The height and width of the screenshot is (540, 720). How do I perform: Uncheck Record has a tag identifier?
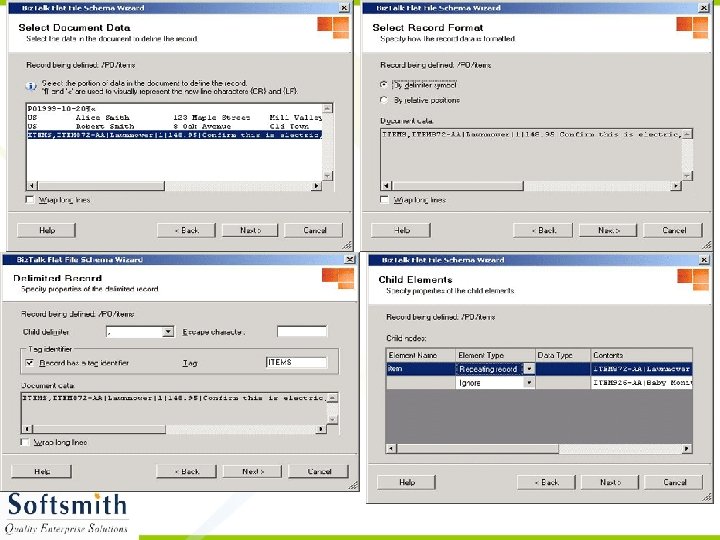point(30,363)
